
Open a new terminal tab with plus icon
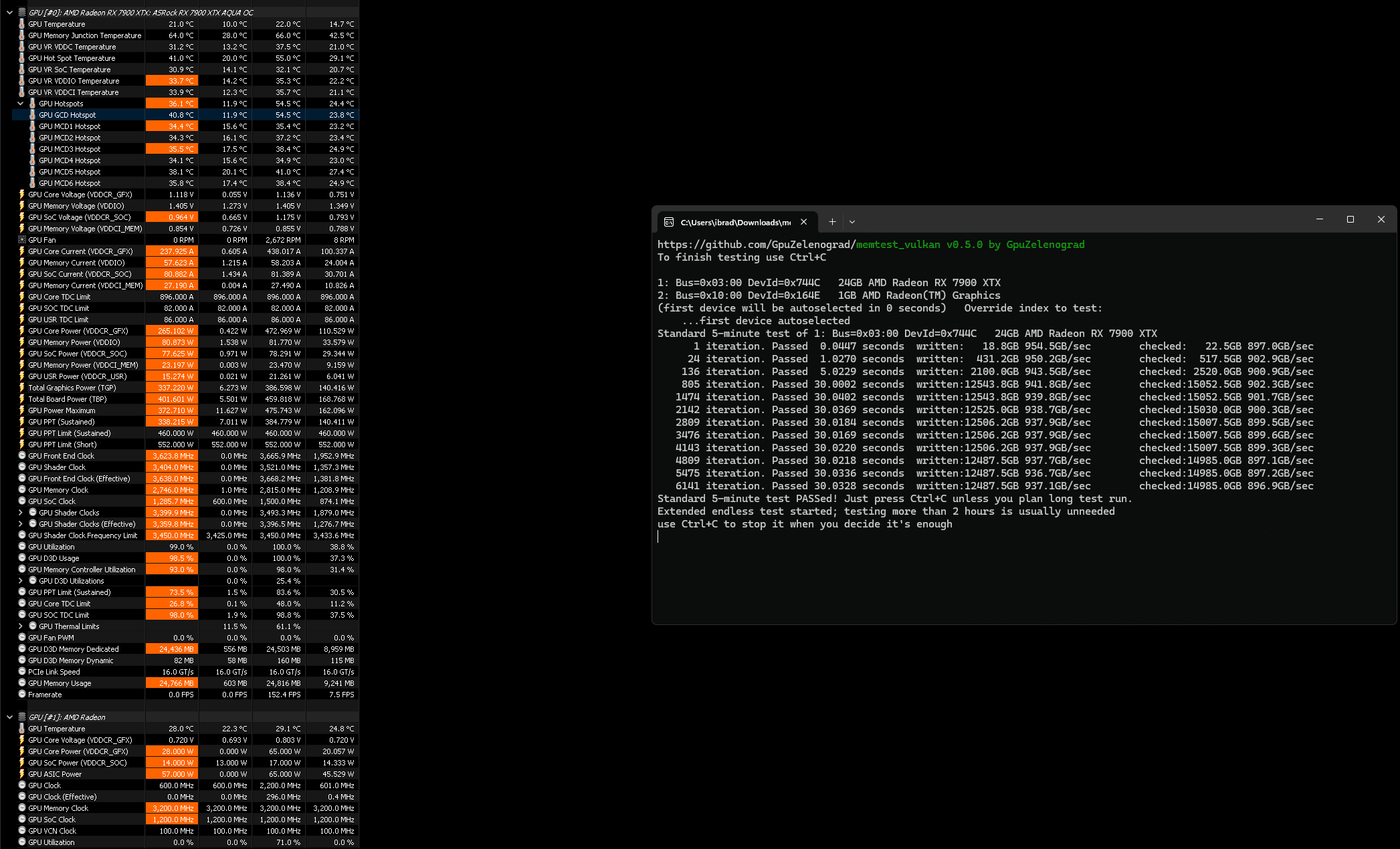point(832,222)
